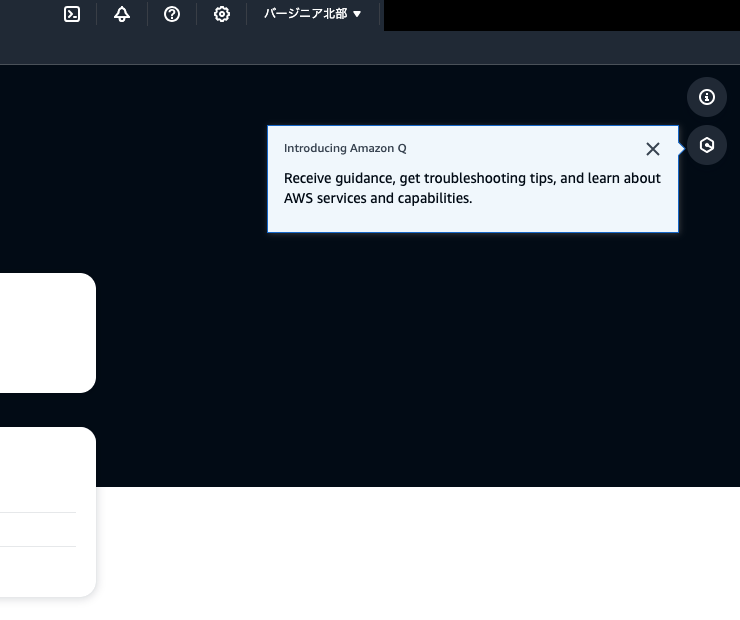This screenshot has width=740, height=620.
Task: Open the Amazon Q hexagon icon
Action: tap(707, 145)
